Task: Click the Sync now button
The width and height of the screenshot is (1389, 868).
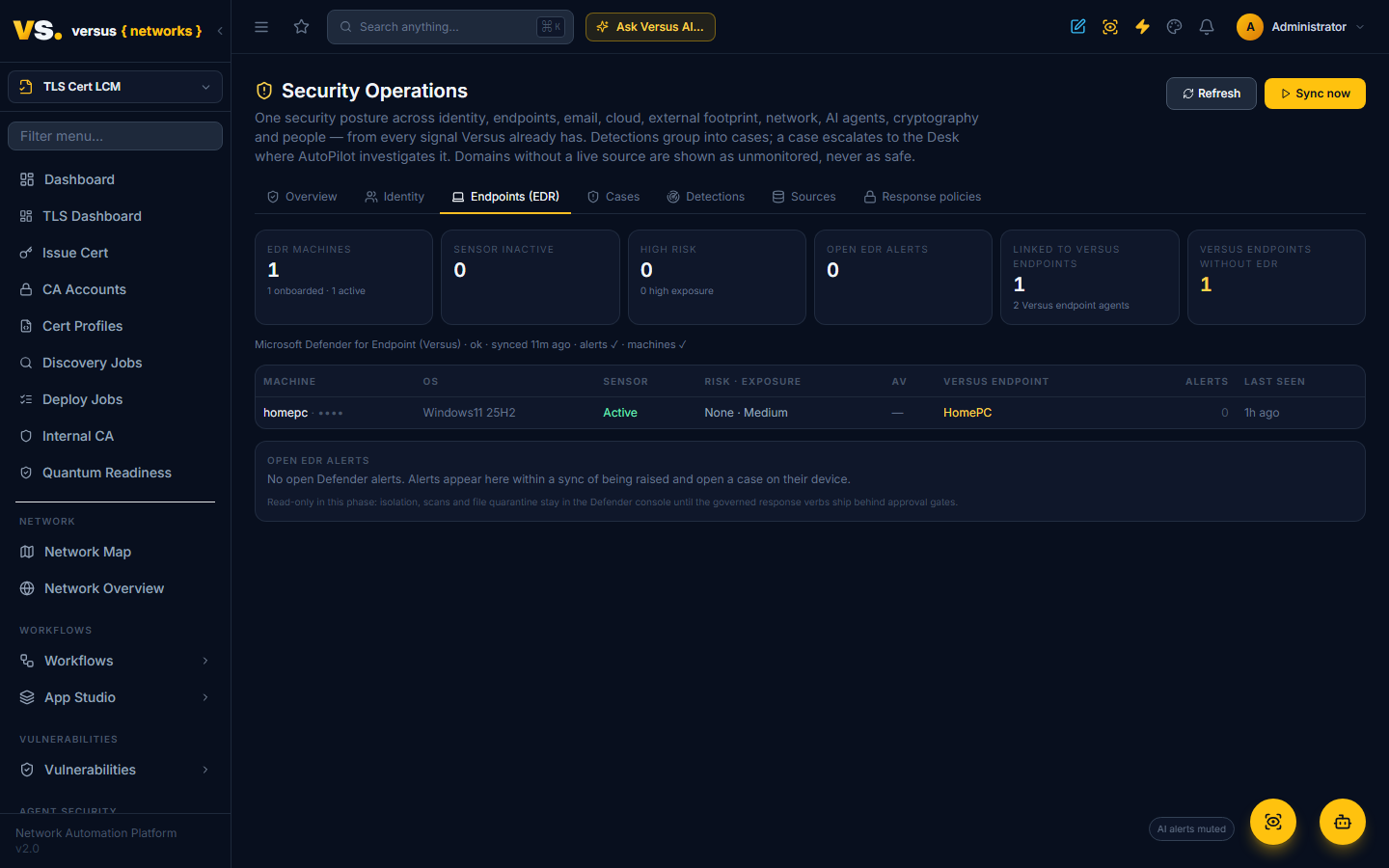Action: click(1315, 94)
